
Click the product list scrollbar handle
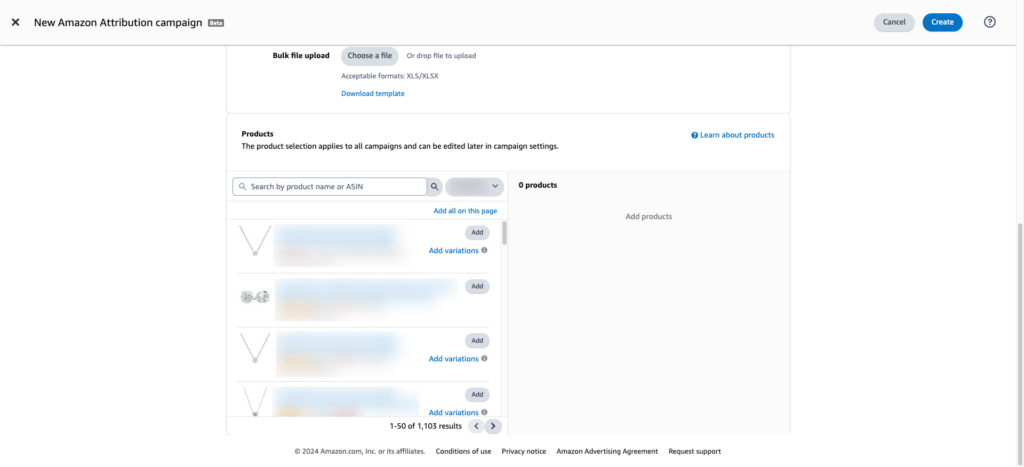[x=504, y=233]
